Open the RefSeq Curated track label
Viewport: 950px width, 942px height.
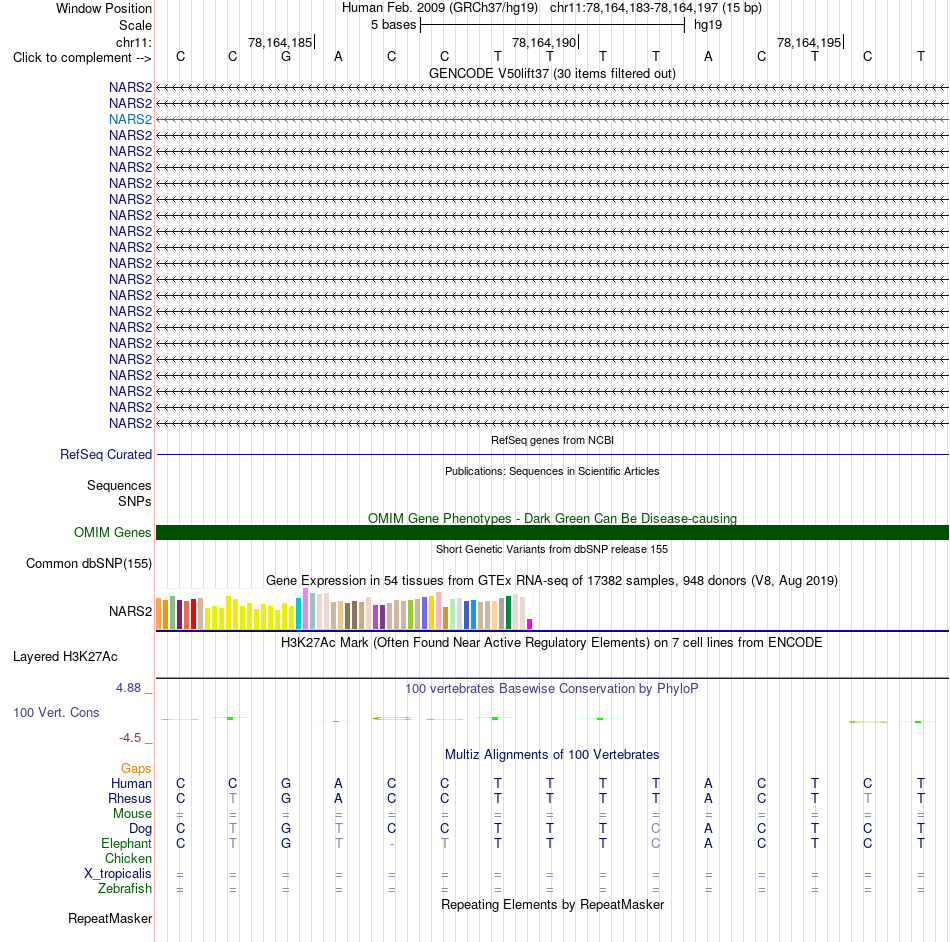pos(106,454)
